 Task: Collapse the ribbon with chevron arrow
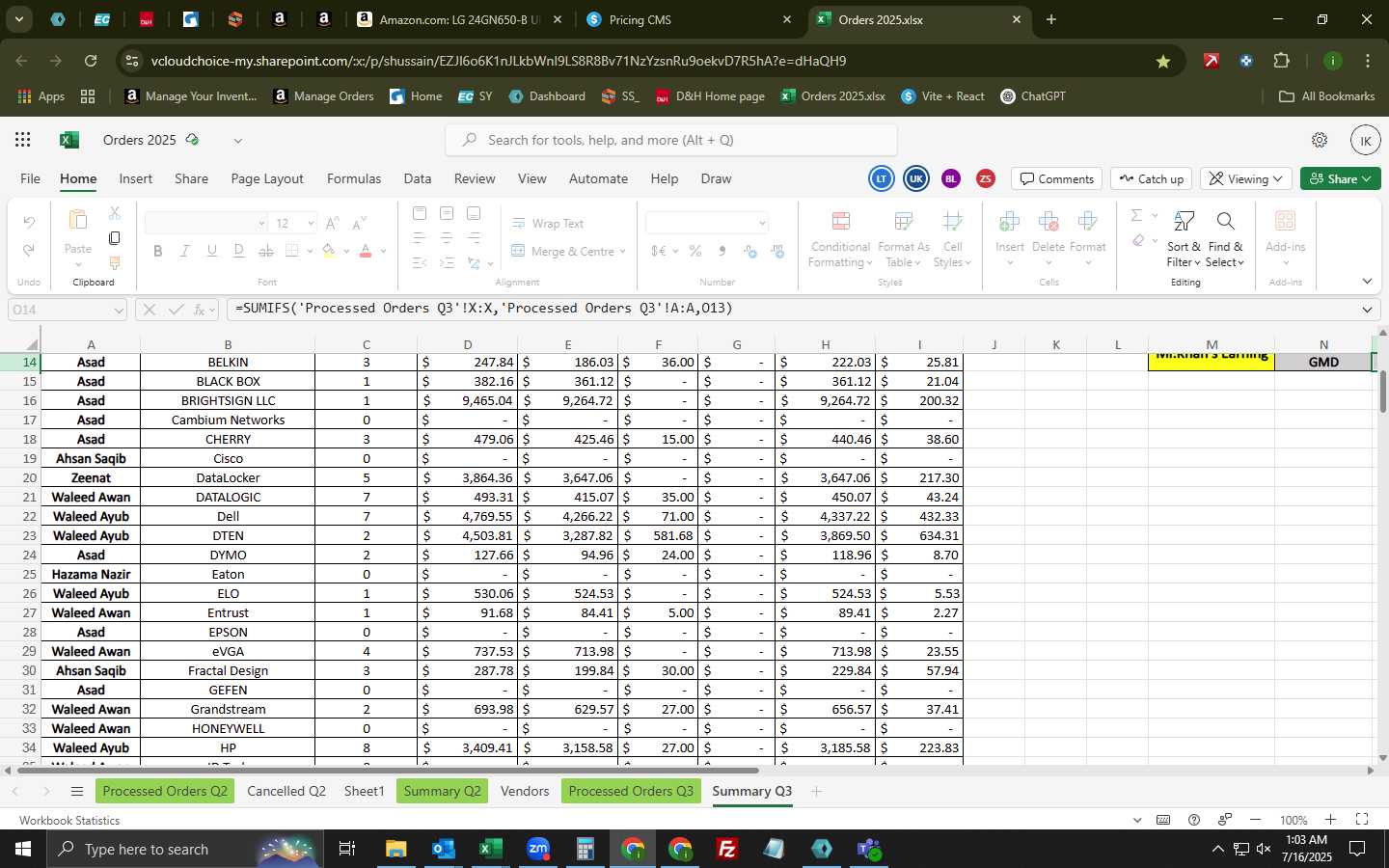pyautogui.click(x=1367, y=282)
